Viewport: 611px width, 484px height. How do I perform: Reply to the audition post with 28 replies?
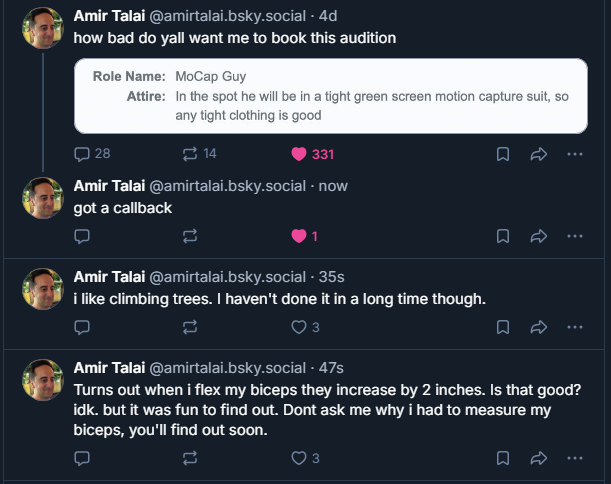[83, 154]
